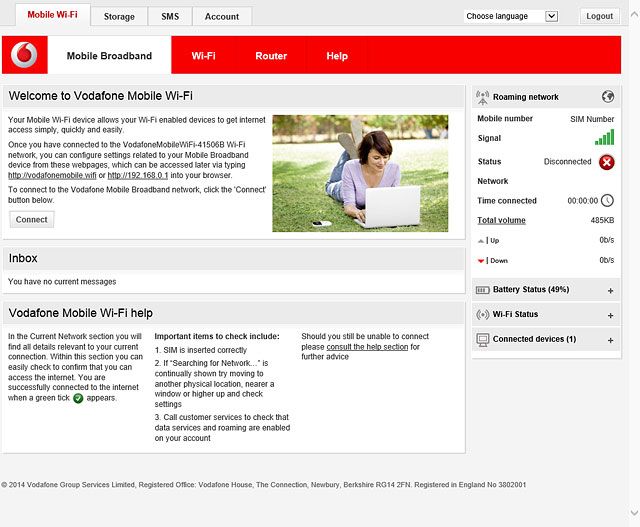This screenshot has height=527, width=640.
Task: Click the '1. SIM is inserted correctly' item
Action: tap(201, 350)
